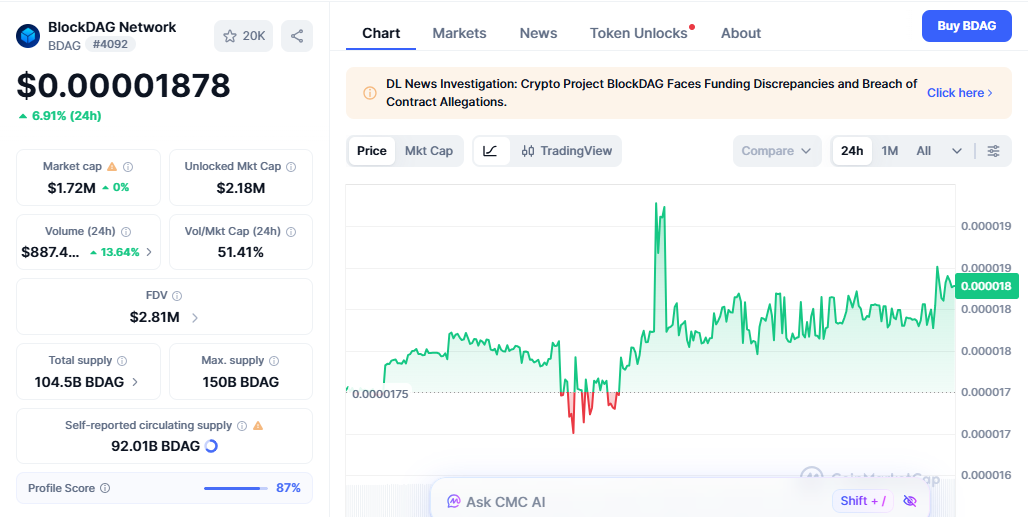This screenshot has height=517, width=1028.
Task: Select the 24h time range
Action: coord(852,151)
